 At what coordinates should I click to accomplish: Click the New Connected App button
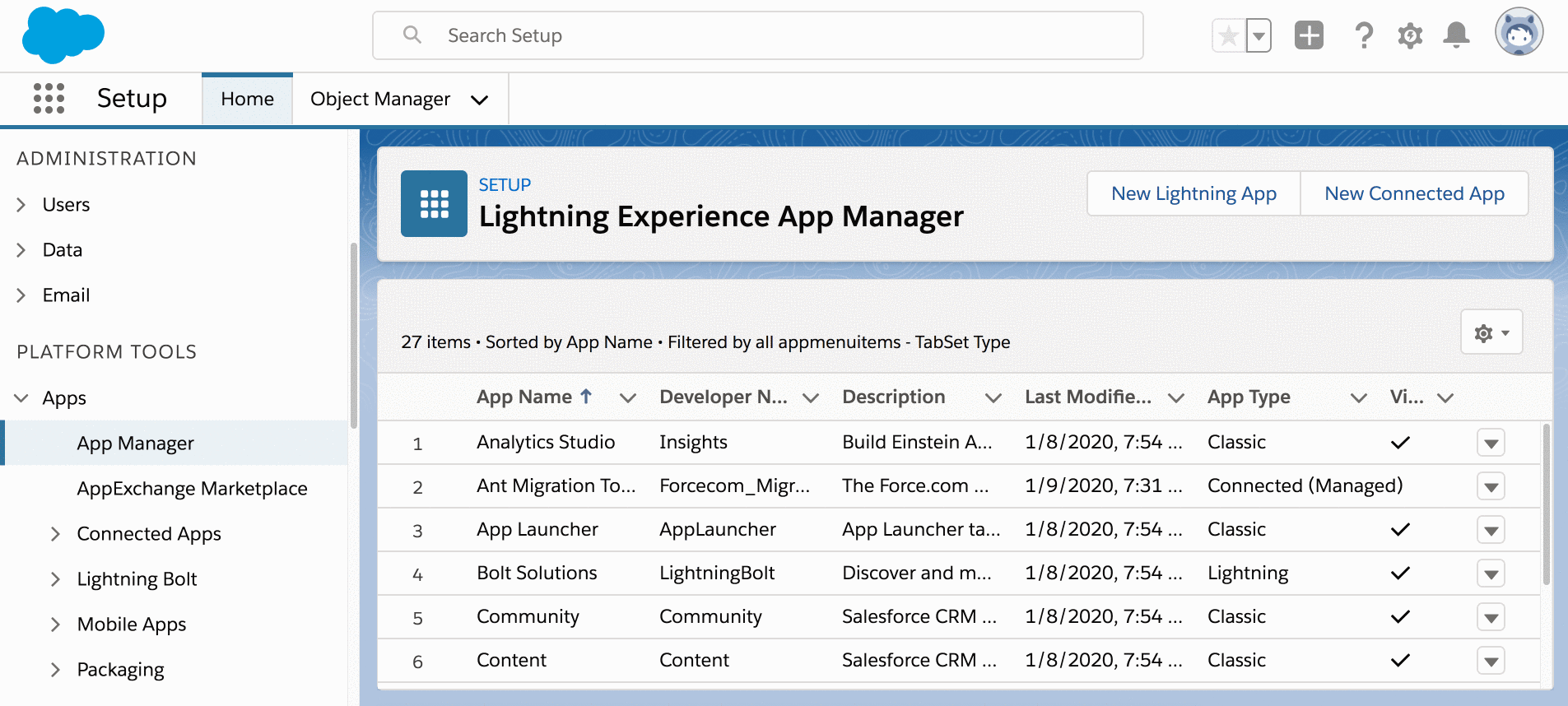pos(1413,193)
